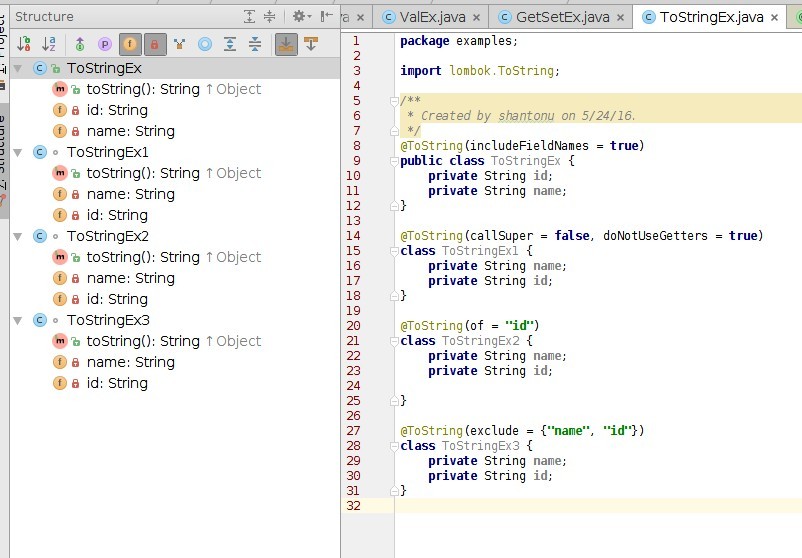Open Structure panel settings gear menu
Image resolution: width=802 pixels, height=558 pixels.
coord(301,17)
